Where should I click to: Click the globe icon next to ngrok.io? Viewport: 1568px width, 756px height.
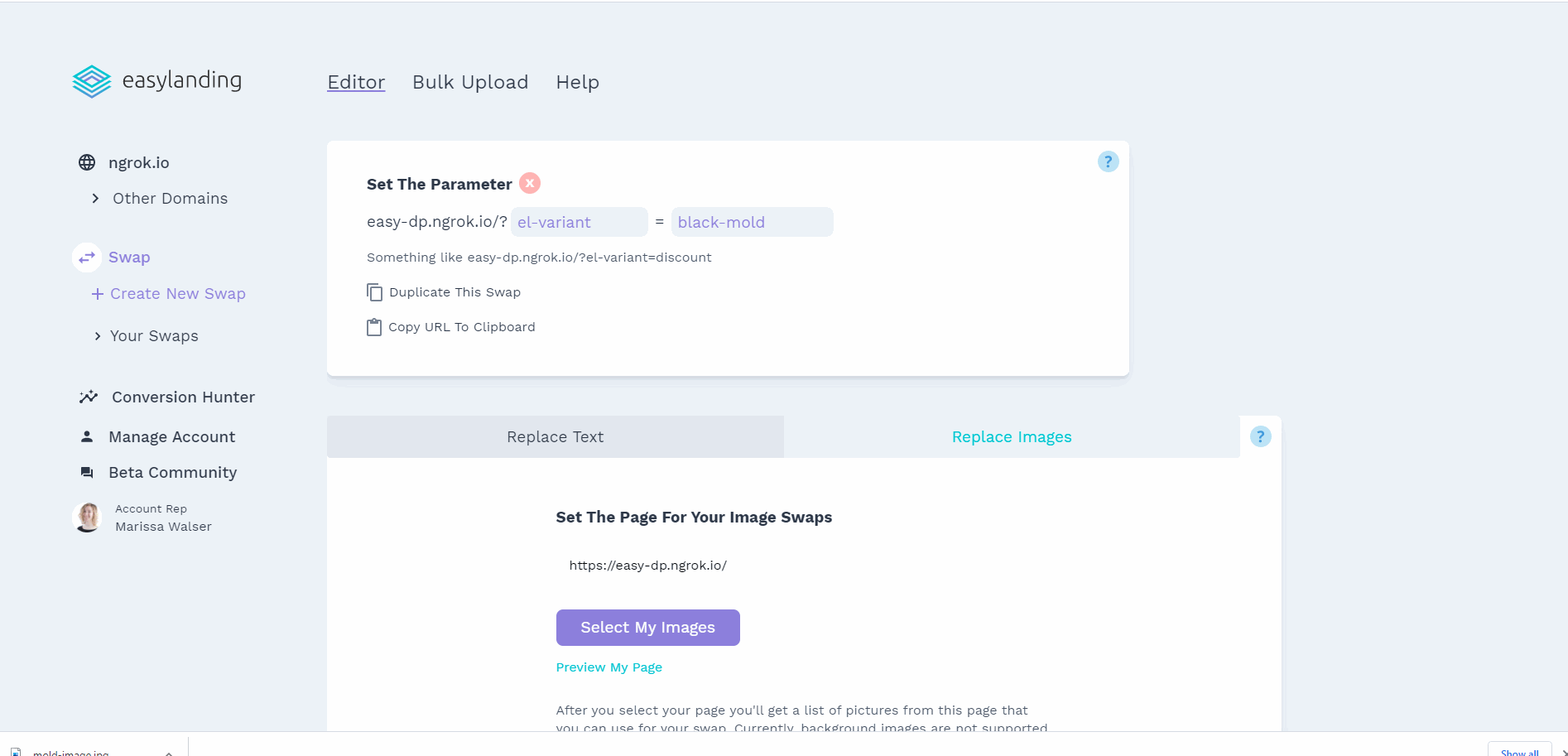coord(87,162)
